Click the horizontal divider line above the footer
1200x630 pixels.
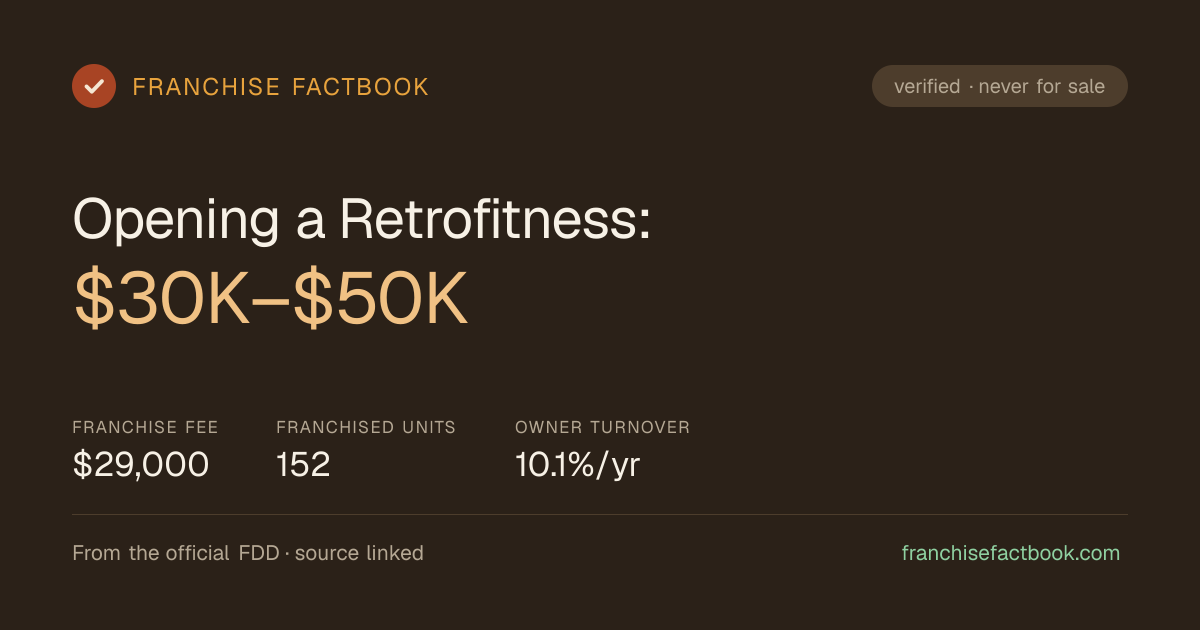click(x=600, y=514)
